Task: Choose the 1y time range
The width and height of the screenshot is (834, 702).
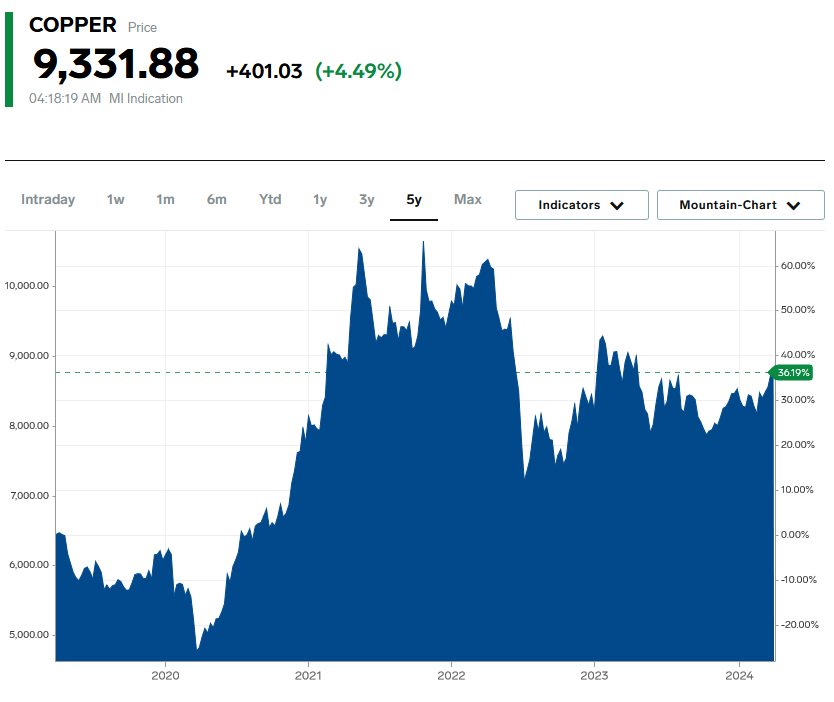Action: click(x=320, y=199)
